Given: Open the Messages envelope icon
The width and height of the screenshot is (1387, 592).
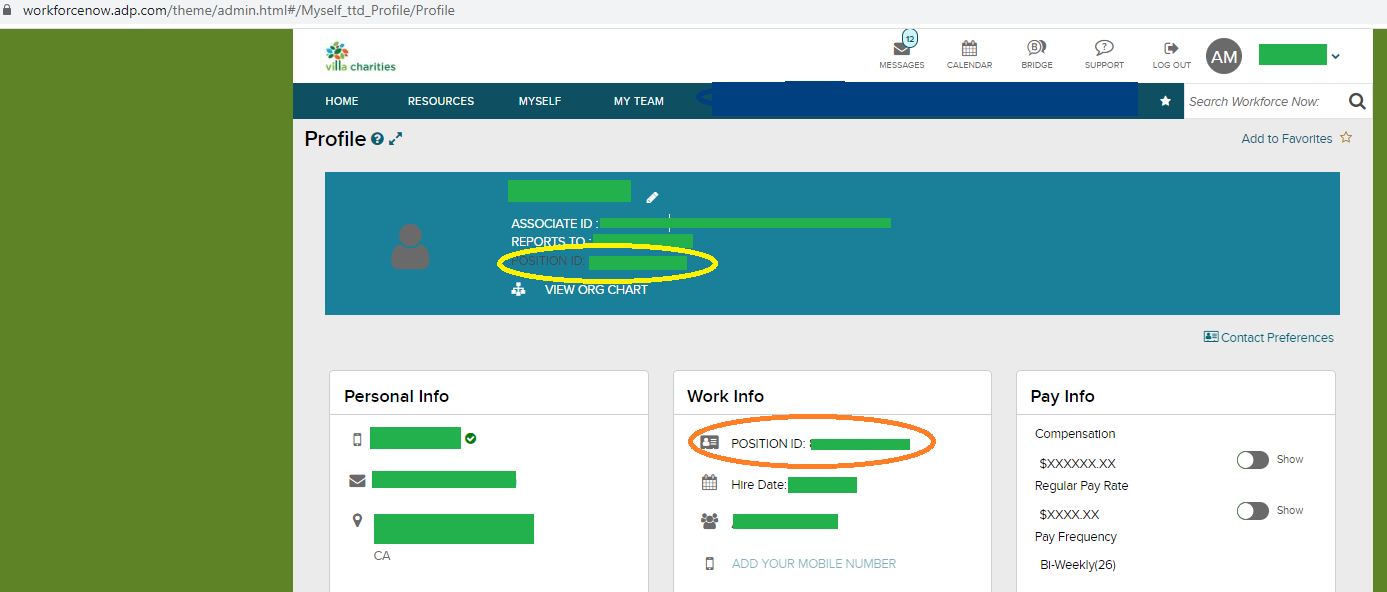Looking at the screenshot, I should click(x=901, y=48).
